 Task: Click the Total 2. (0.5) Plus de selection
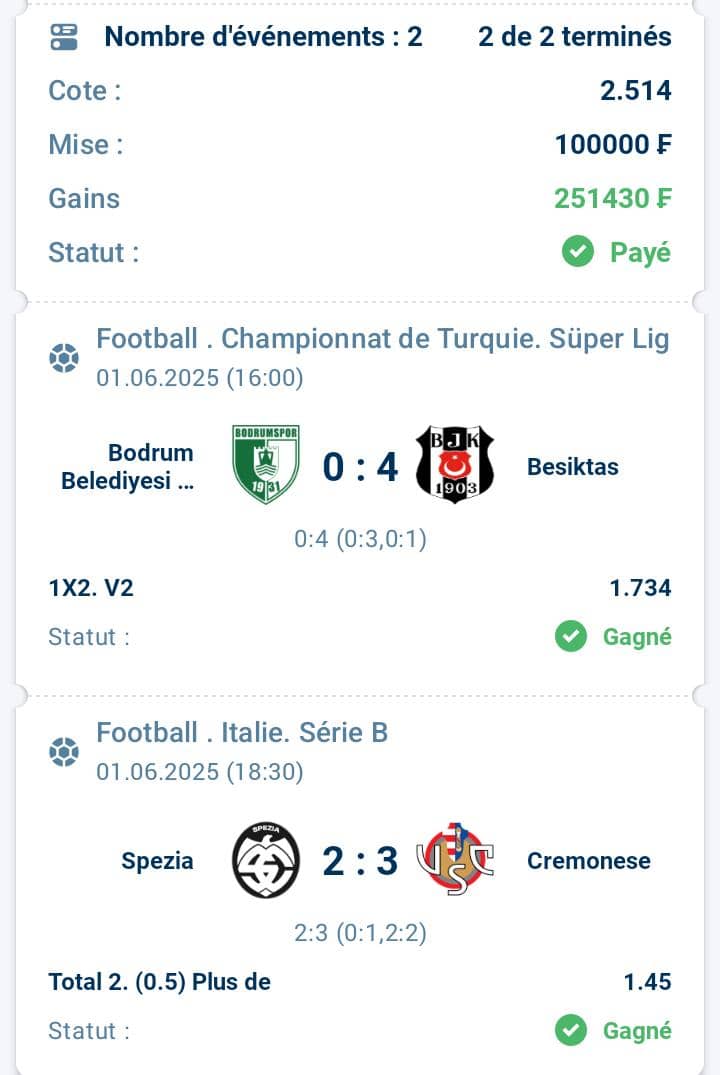pos(159,982)
